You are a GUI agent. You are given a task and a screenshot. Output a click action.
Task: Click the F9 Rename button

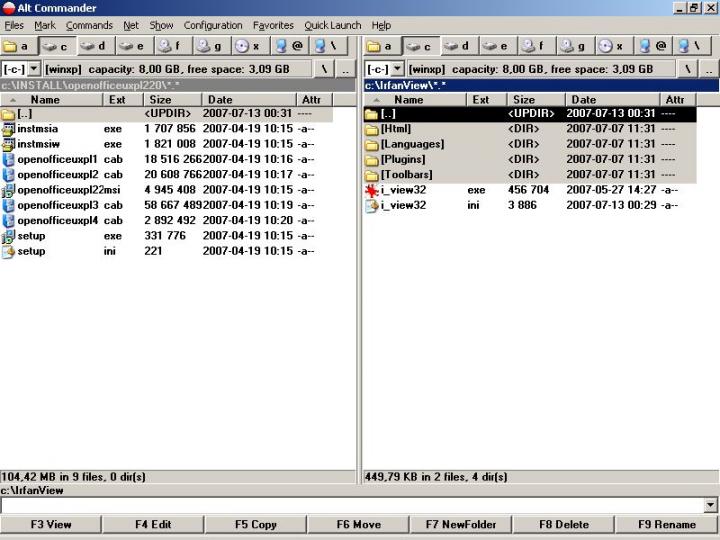pos(667,524)
